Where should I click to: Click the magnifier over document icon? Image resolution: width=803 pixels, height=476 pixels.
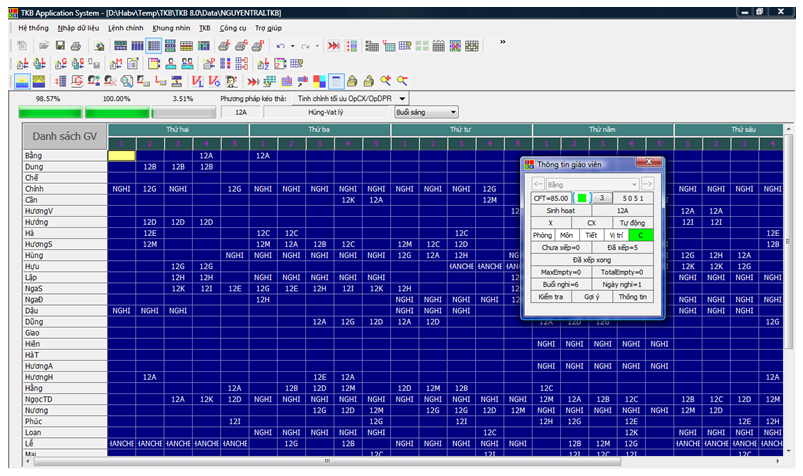(x=126, y=81)
